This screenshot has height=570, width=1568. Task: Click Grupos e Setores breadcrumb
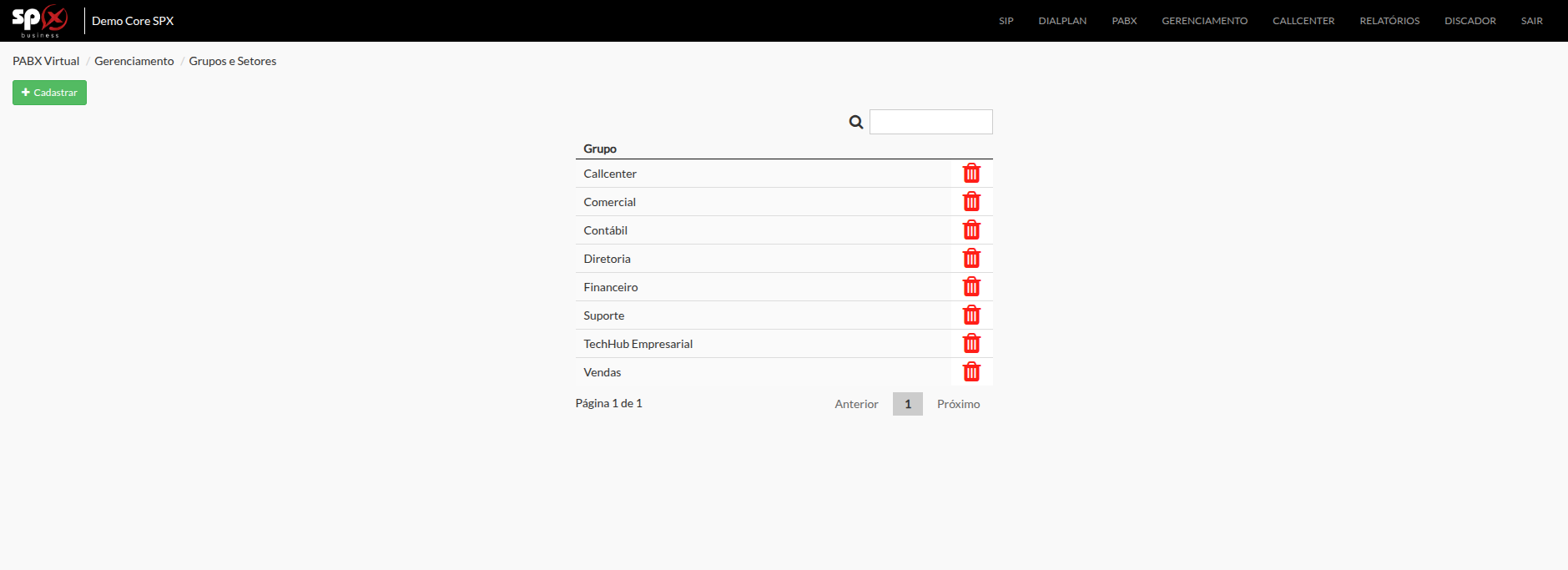[x=233, y=61]
